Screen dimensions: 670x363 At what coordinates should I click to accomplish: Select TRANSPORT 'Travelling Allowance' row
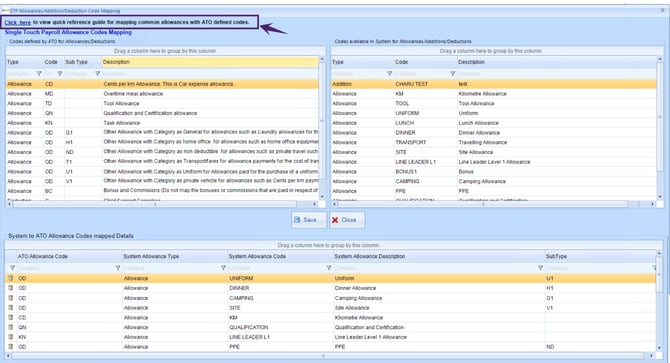pyautogui.click(x=494, y=142)
